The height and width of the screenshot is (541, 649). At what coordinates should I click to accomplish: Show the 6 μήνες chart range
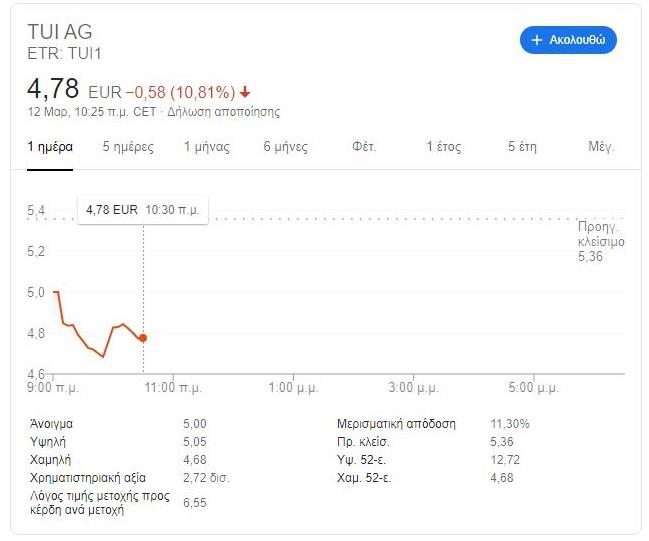[286, 147]
